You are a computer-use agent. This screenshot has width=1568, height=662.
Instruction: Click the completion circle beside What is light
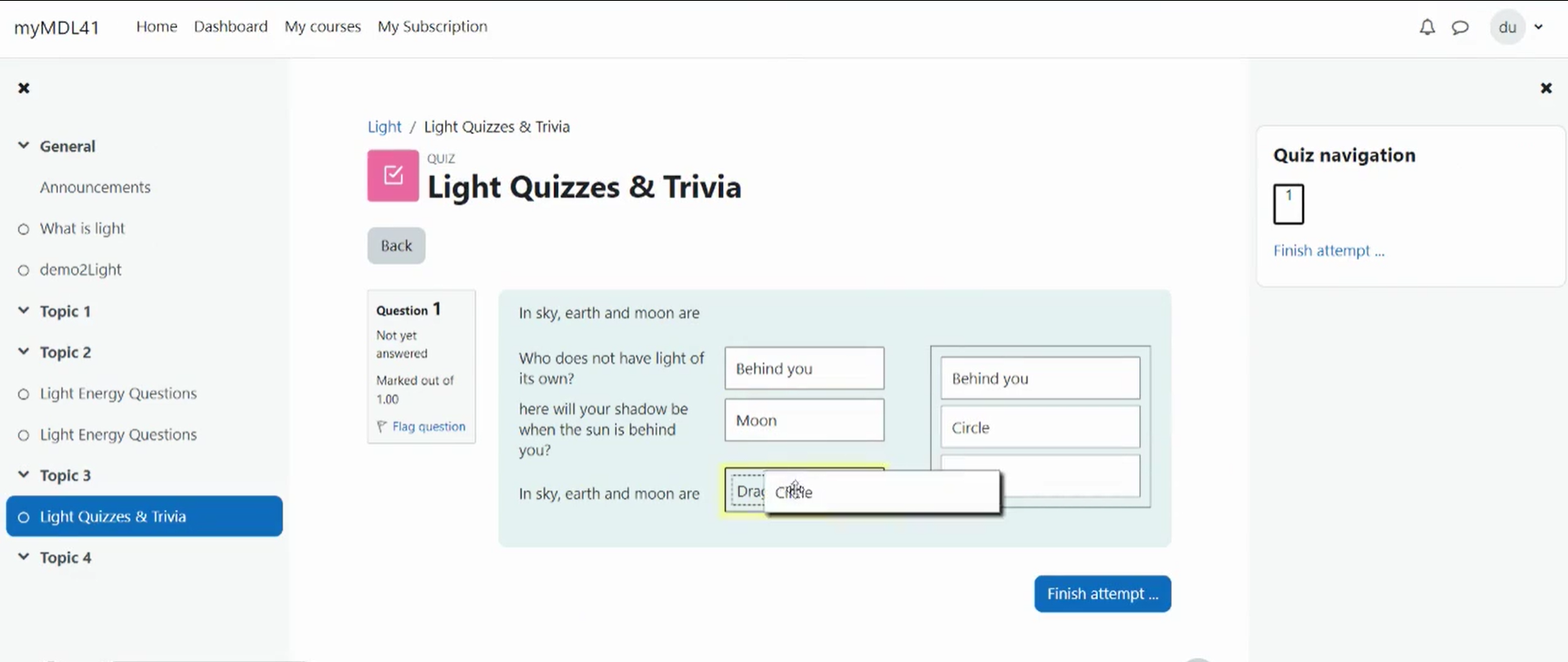24,229
